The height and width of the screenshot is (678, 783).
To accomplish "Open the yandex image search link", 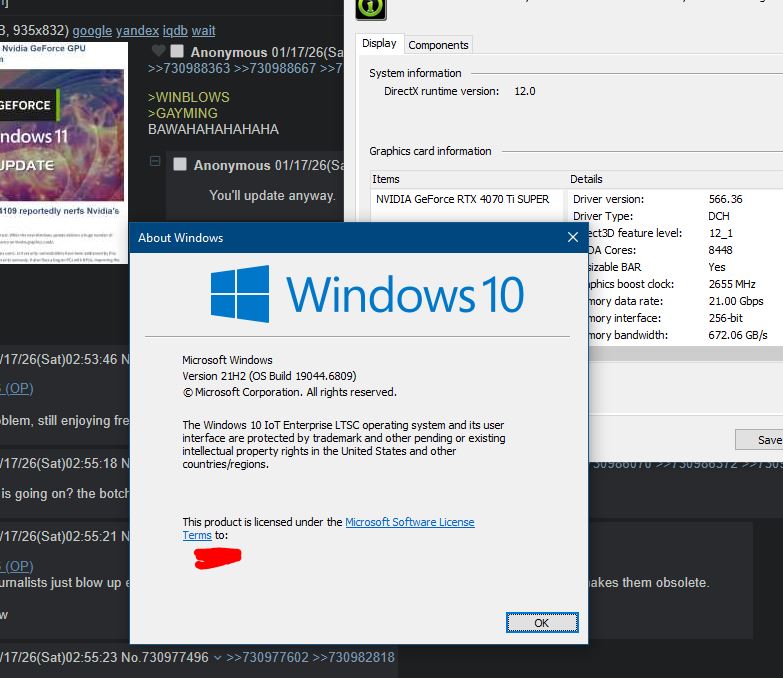I will (x=137, y=30).
